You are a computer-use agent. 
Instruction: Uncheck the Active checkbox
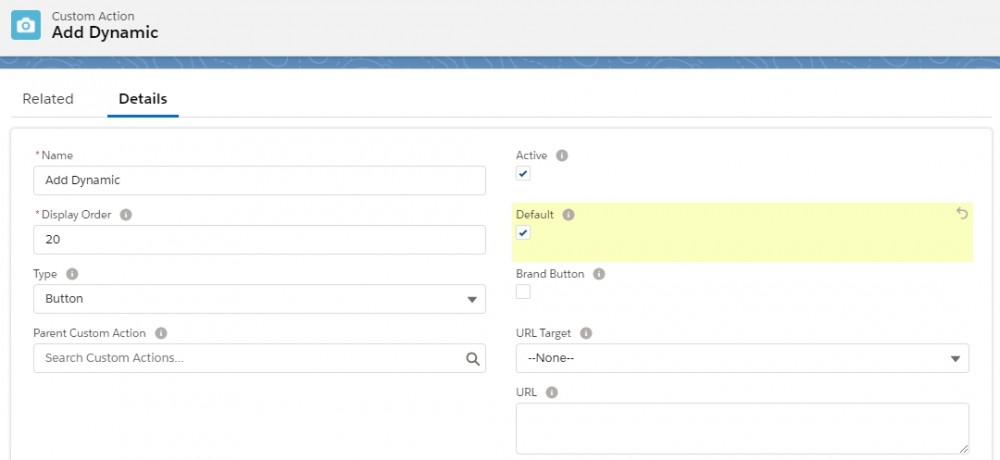(x=523, y=174)
